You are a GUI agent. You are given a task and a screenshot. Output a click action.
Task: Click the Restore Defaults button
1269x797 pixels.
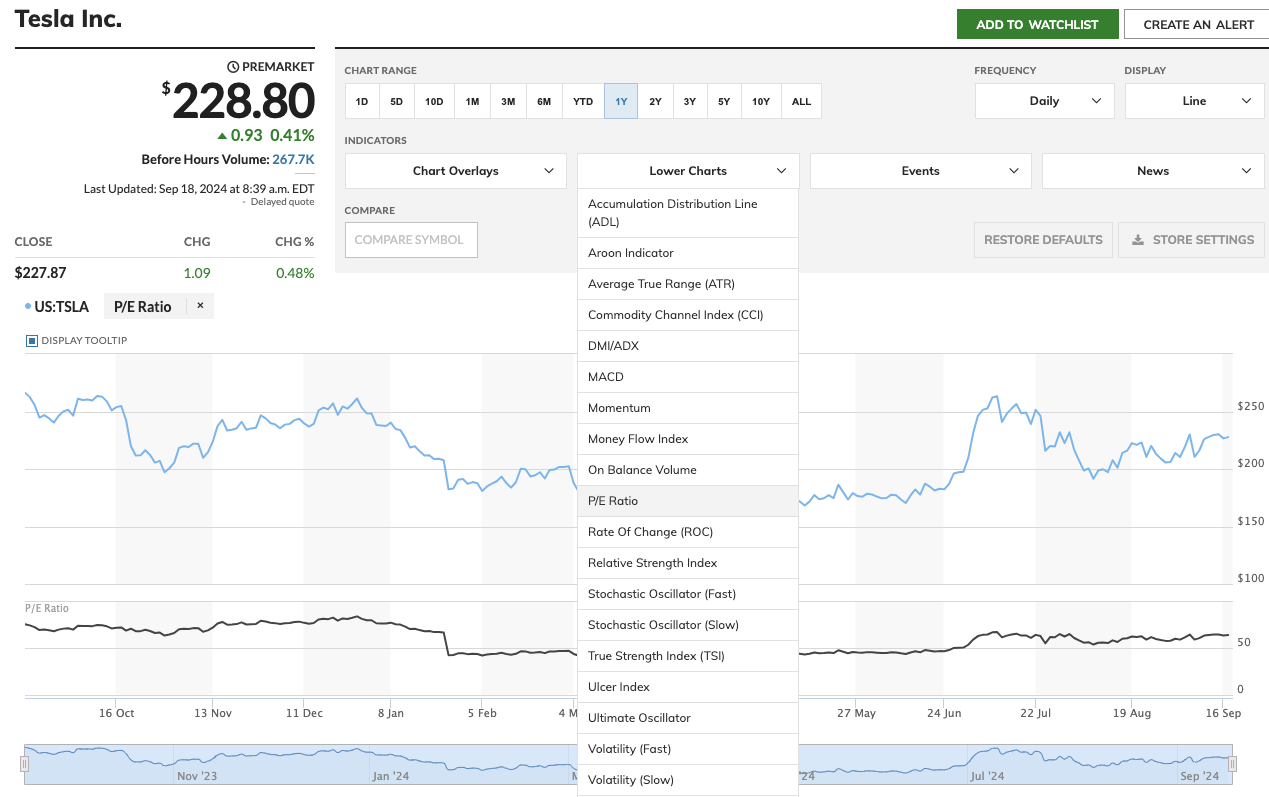[x=1043, y=240]
